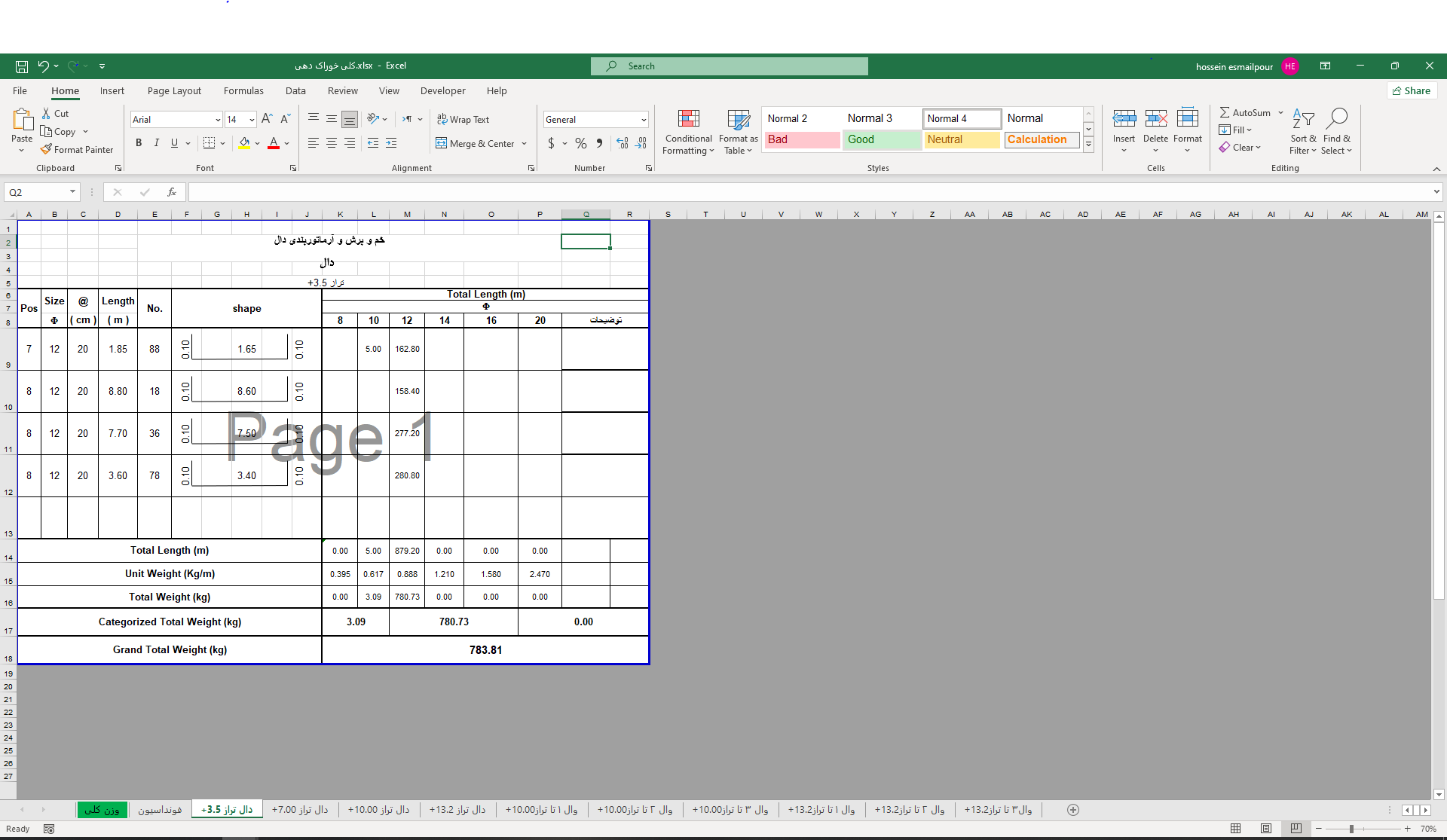The width and height of the screenshot is (1447, 840).
Task: Open the Merge & Center dropdown arrow
Action: [x=524, y=144]
